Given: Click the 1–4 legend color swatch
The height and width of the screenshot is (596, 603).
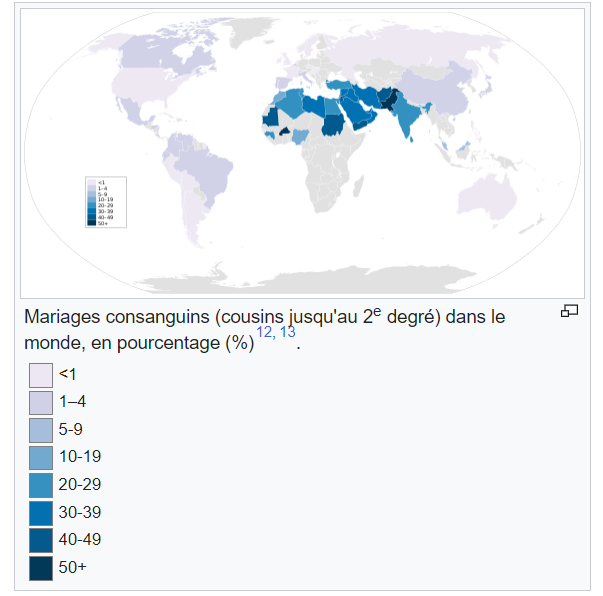Looking at the screenshot, I should 41,403.
